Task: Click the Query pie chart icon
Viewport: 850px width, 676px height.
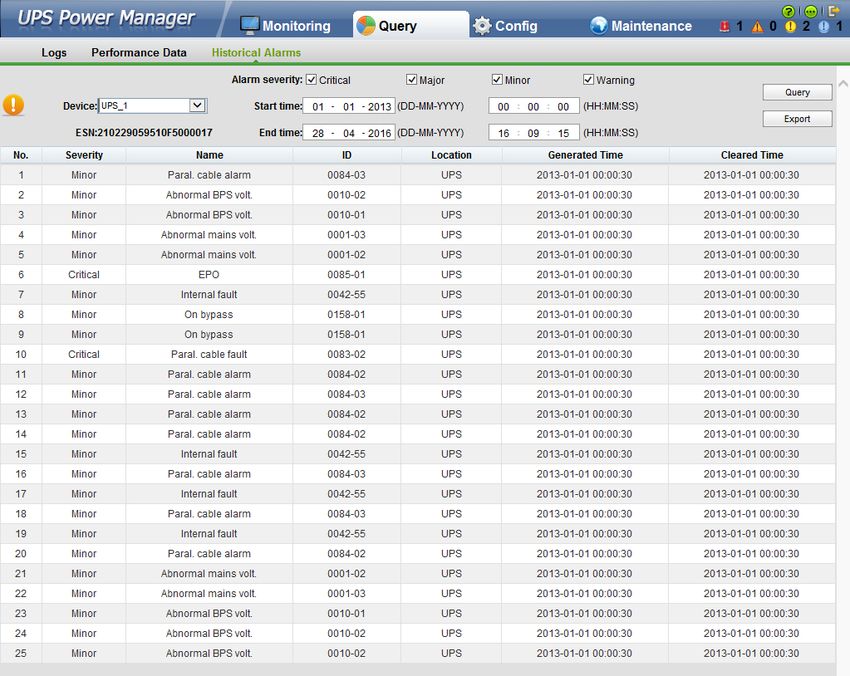Action: click(366, 25)
